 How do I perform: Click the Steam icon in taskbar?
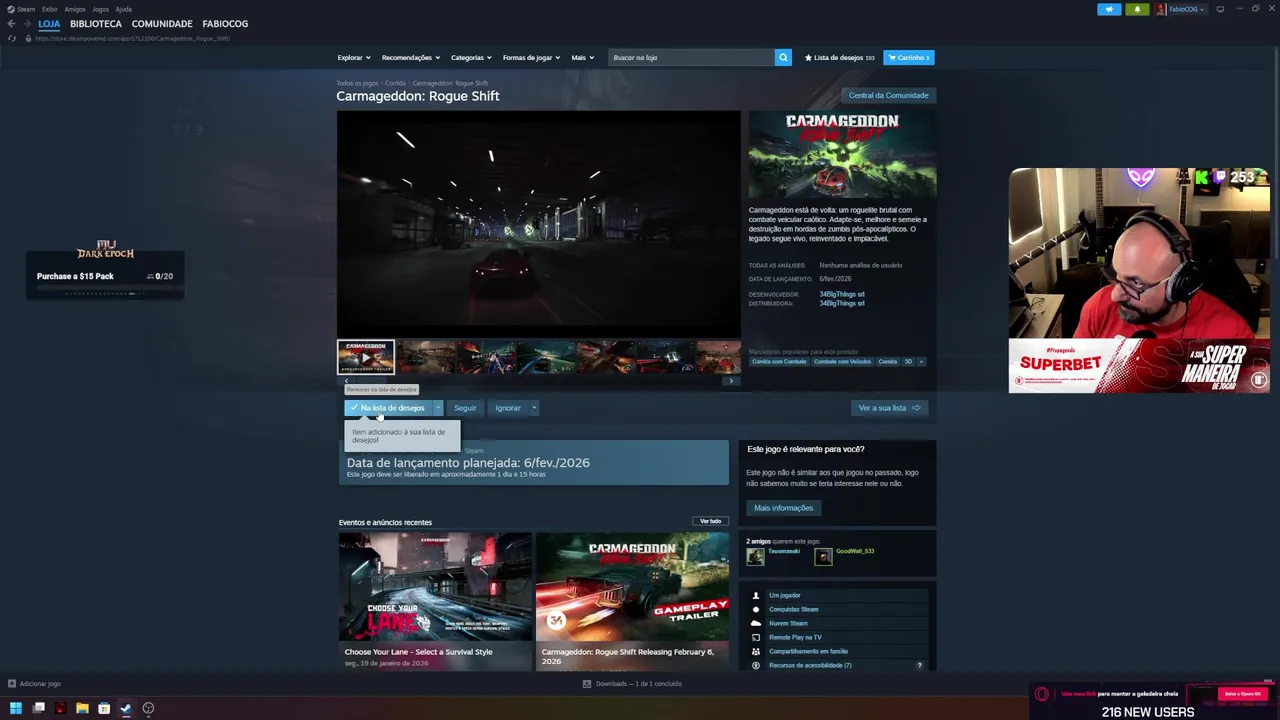click(x=126, y=708)
